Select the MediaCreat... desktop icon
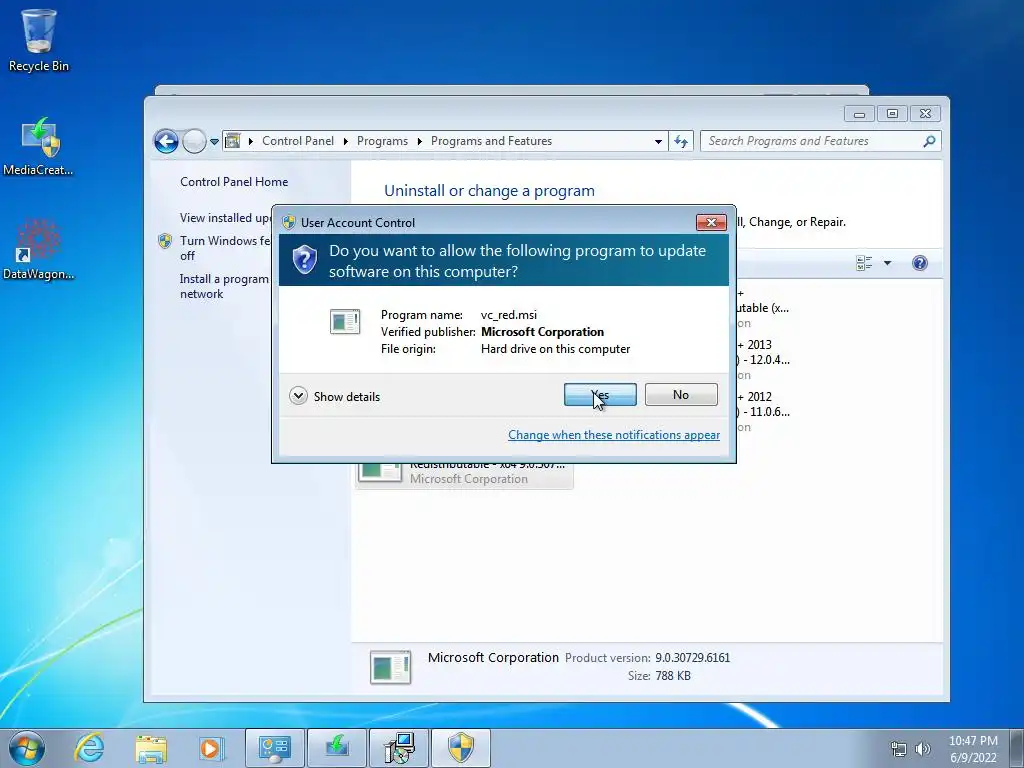Viewport: 1024px width, 768px height. point(39,146)
